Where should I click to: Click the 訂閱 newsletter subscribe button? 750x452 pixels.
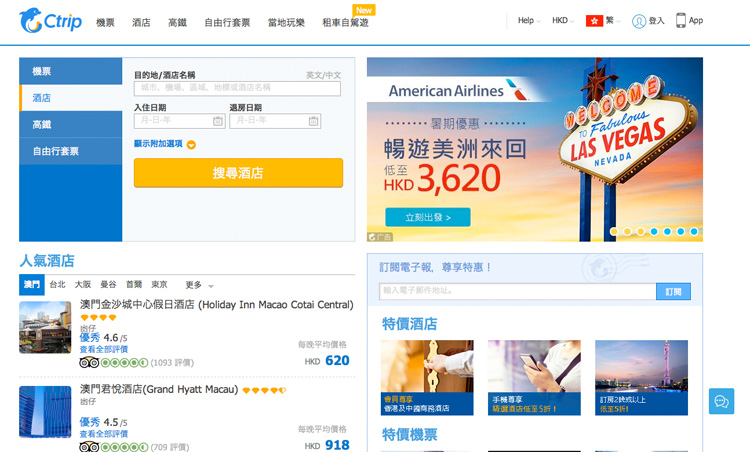point(673,291)
